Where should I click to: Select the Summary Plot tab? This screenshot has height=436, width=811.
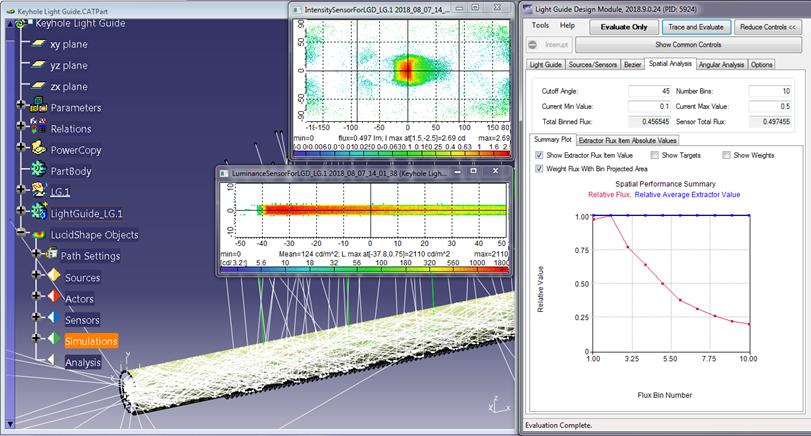pyautogui.click(x=552, y=140)
